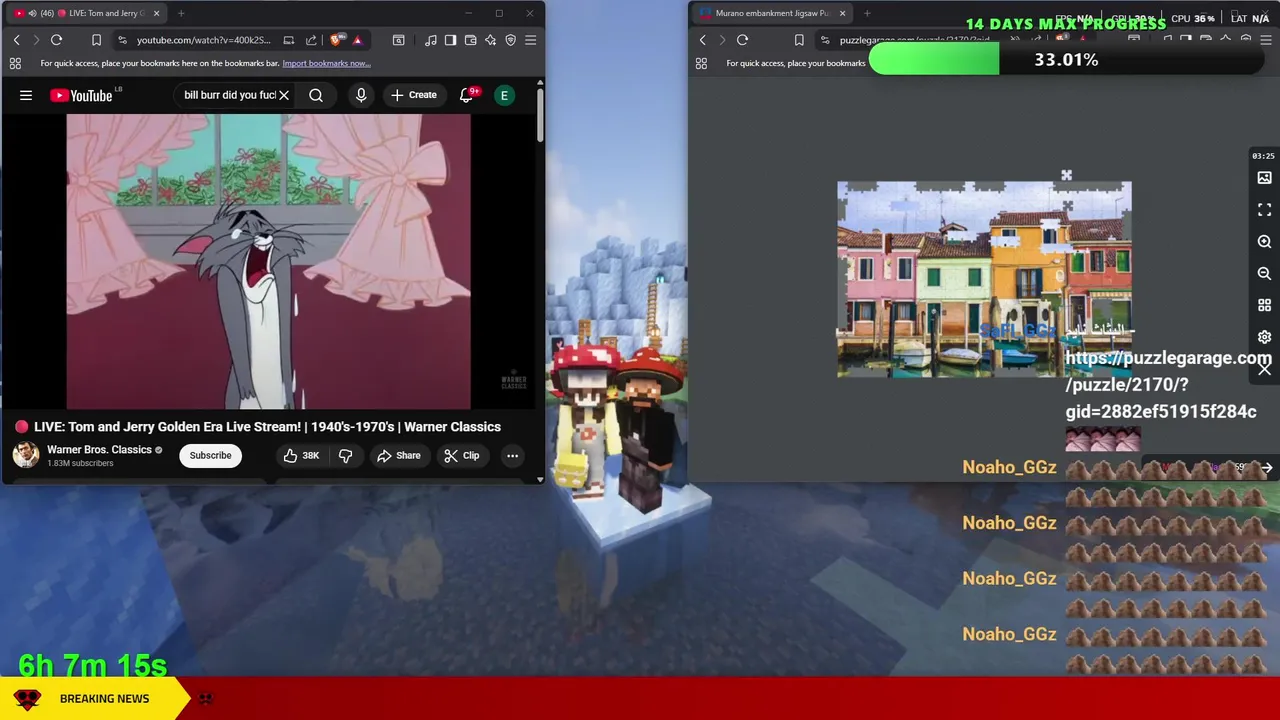Mute the Tom and Jerry tab audio icon
1280x720 pixels.
pos(33,13)
